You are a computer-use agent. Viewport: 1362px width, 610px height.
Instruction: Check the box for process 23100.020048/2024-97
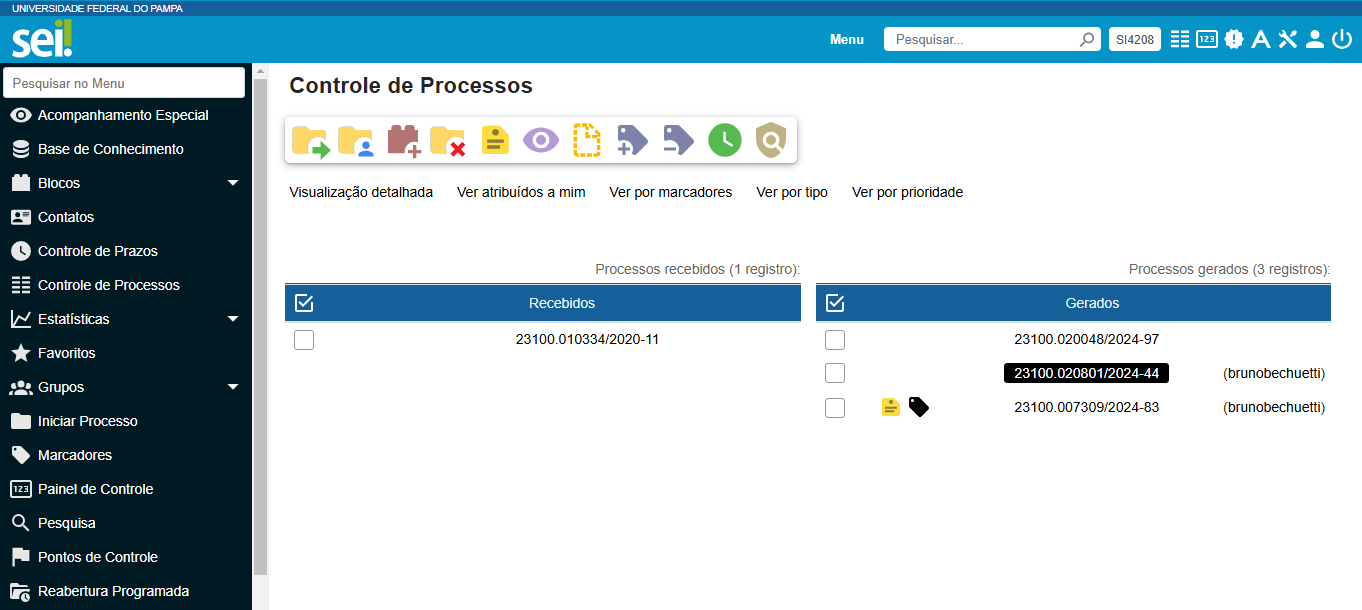coord(835,340)
